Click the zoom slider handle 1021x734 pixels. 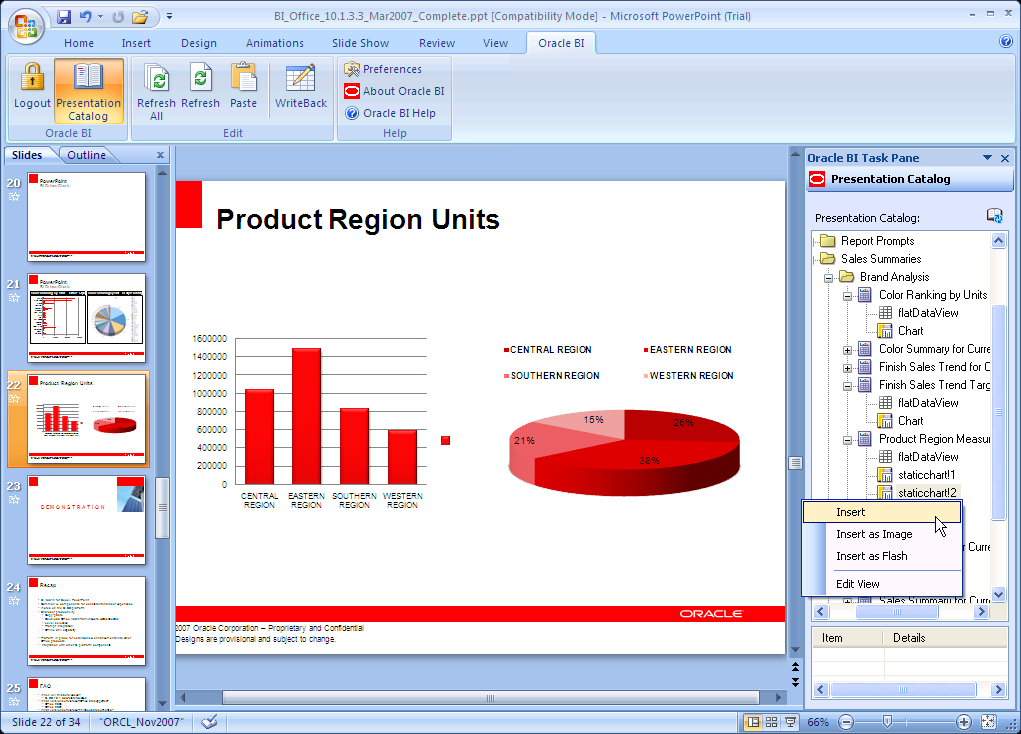(887, 722)
